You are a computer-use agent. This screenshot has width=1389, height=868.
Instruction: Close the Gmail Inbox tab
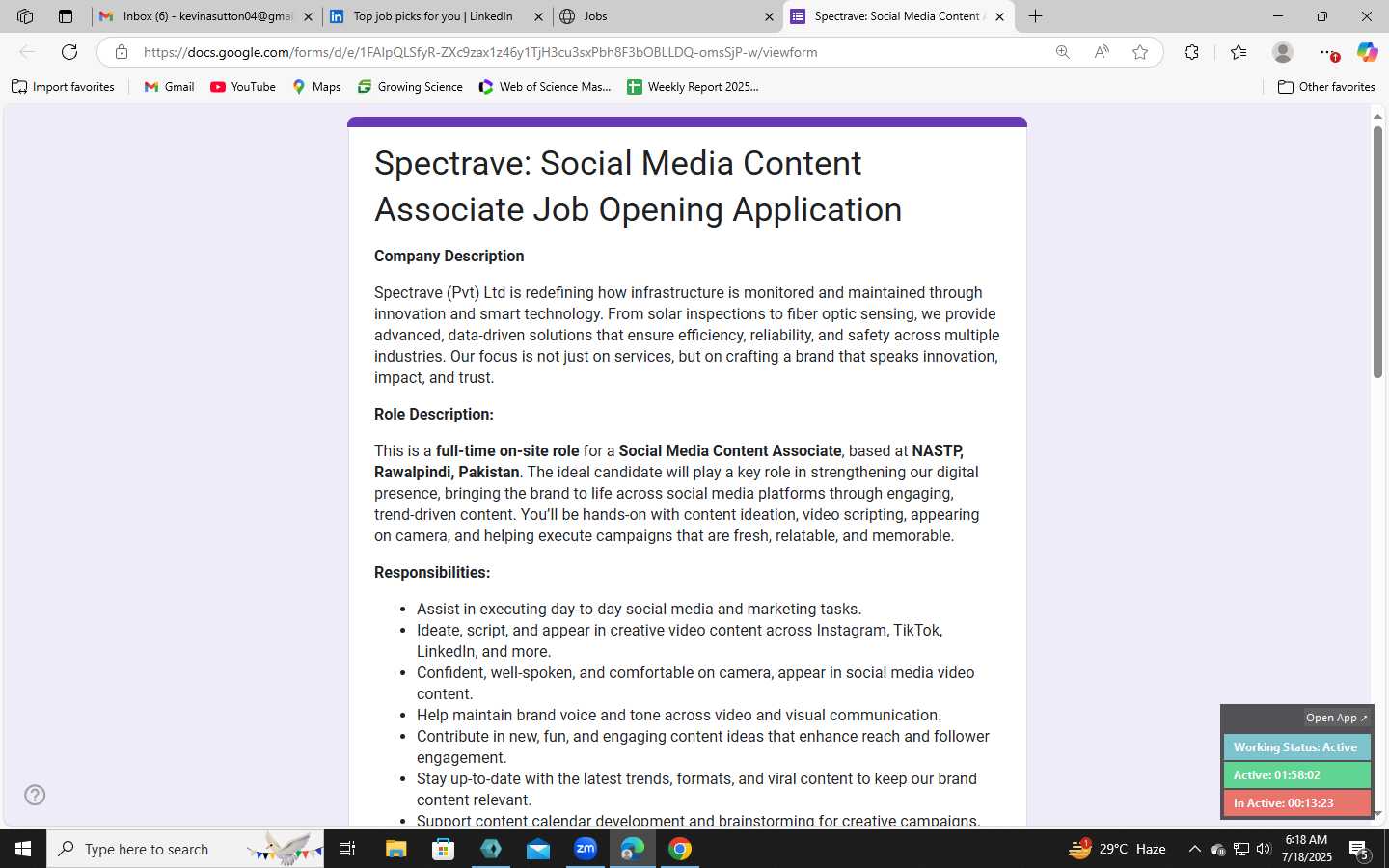tap(309, 16)
